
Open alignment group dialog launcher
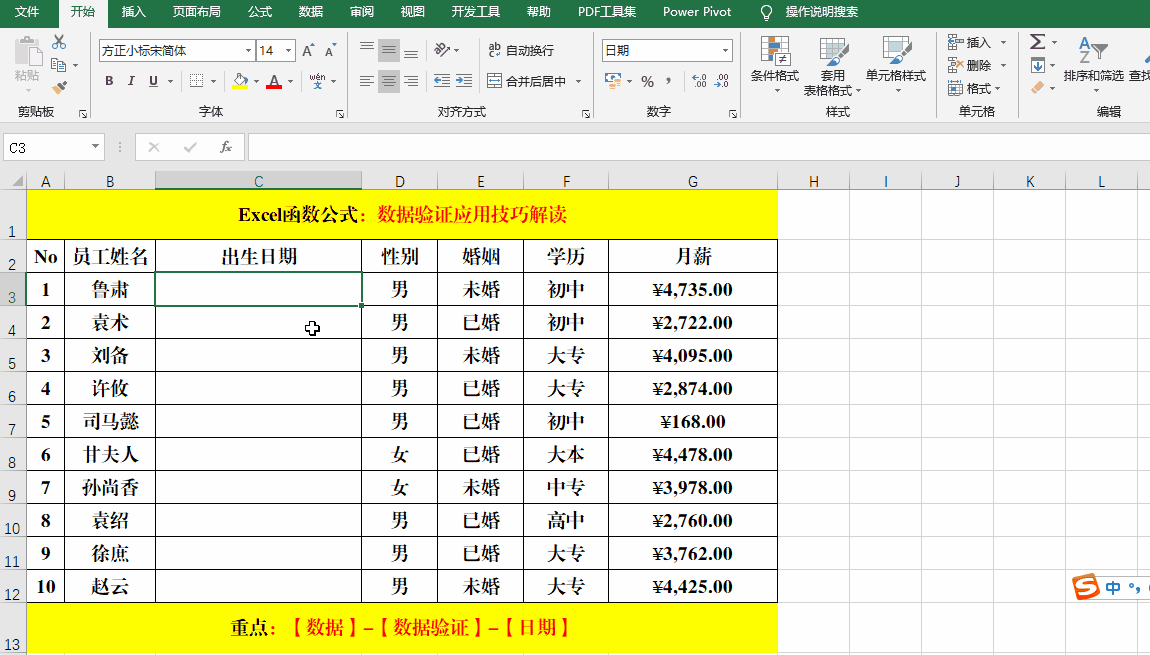coord(585,114)
